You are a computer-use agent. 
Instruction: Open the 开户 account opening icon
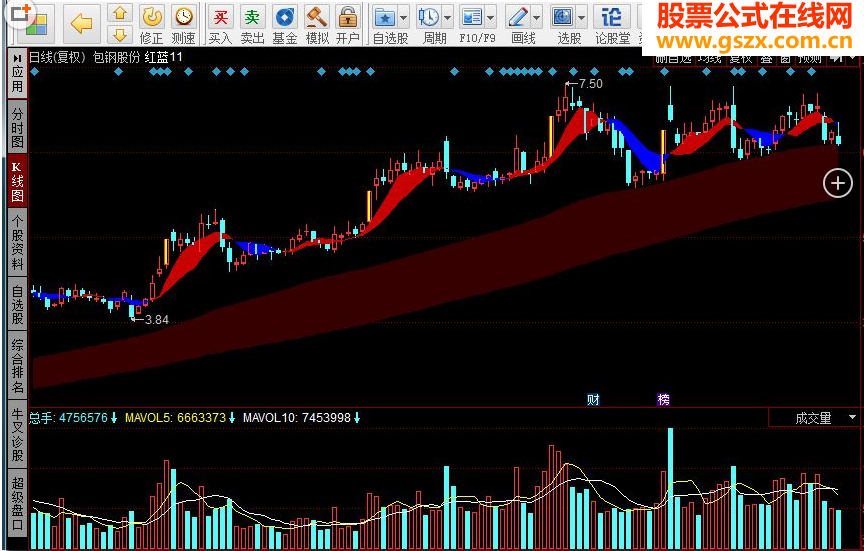coord(348,25)
